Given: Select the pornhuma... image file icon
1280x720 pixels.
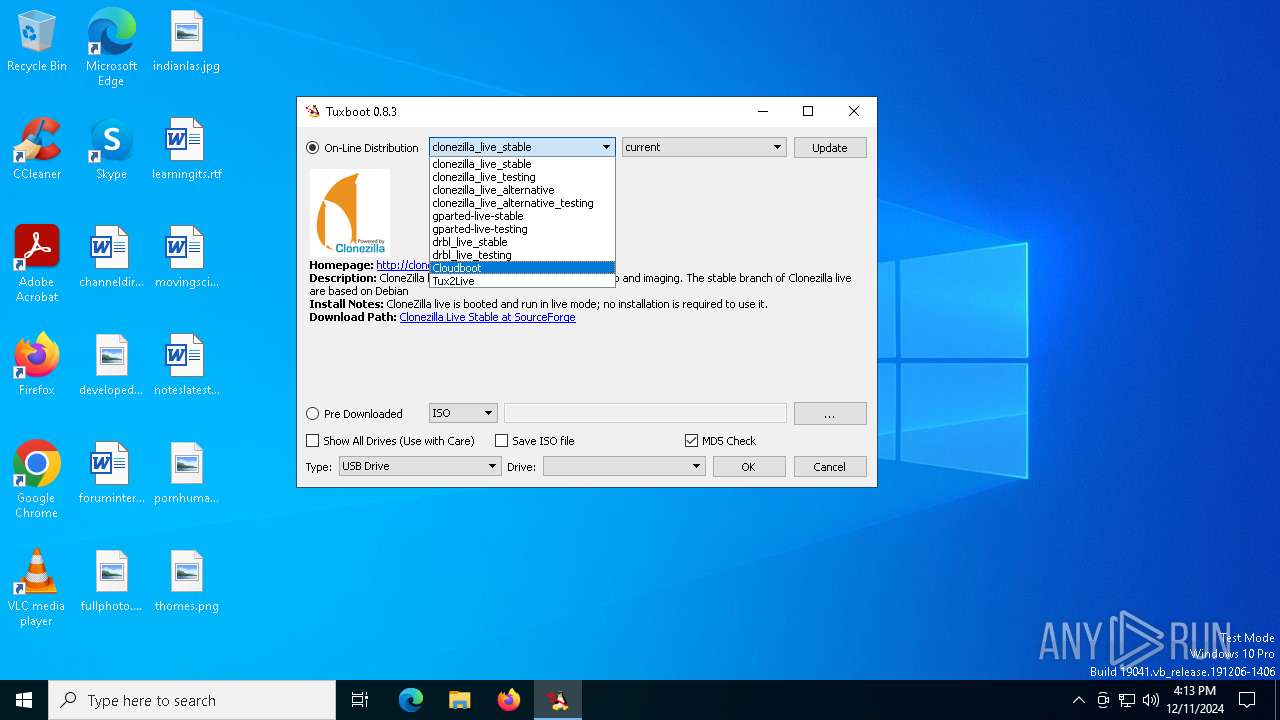Looking at the screenshot, I should 186,474.
